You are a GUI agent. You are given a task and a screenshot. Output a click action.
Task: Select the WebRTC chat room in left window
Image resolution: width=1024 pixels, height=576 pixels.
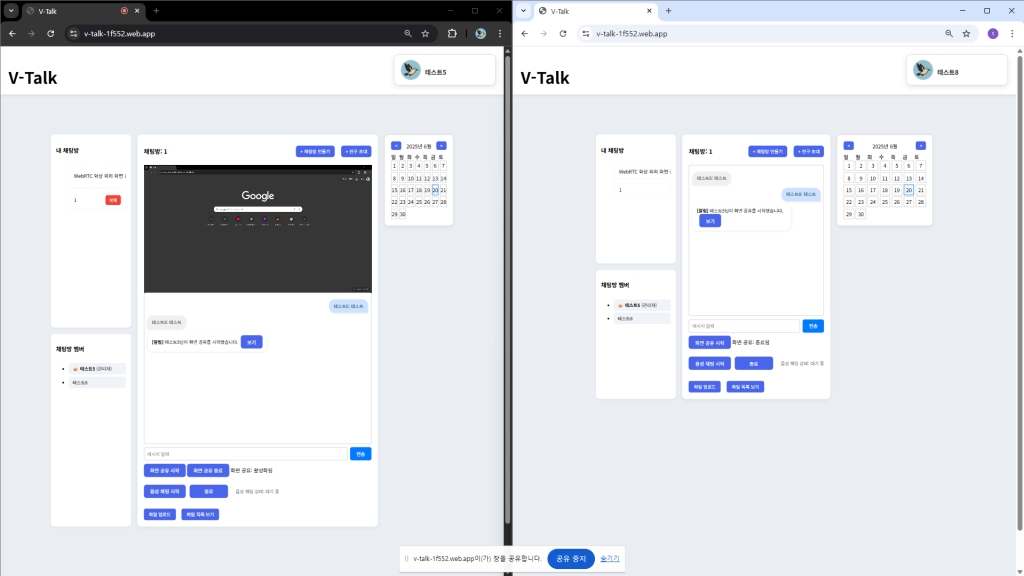point(98,176)
